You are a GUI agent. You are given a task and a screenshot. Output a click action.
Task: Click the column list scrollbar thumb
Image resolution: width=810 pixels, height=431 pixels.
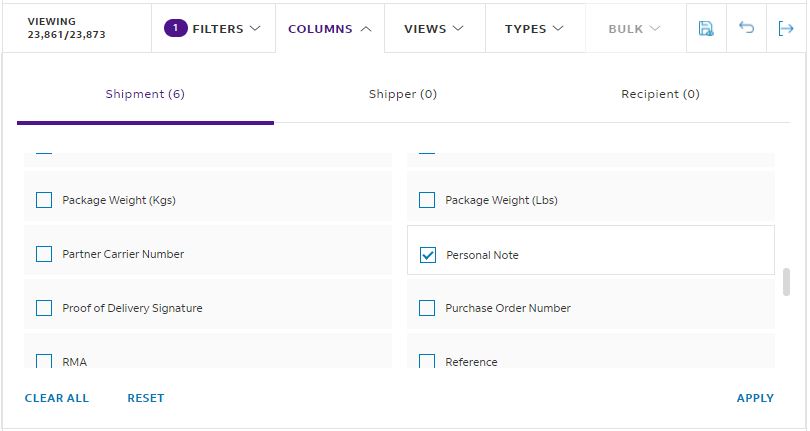click(x=786, y=282)
